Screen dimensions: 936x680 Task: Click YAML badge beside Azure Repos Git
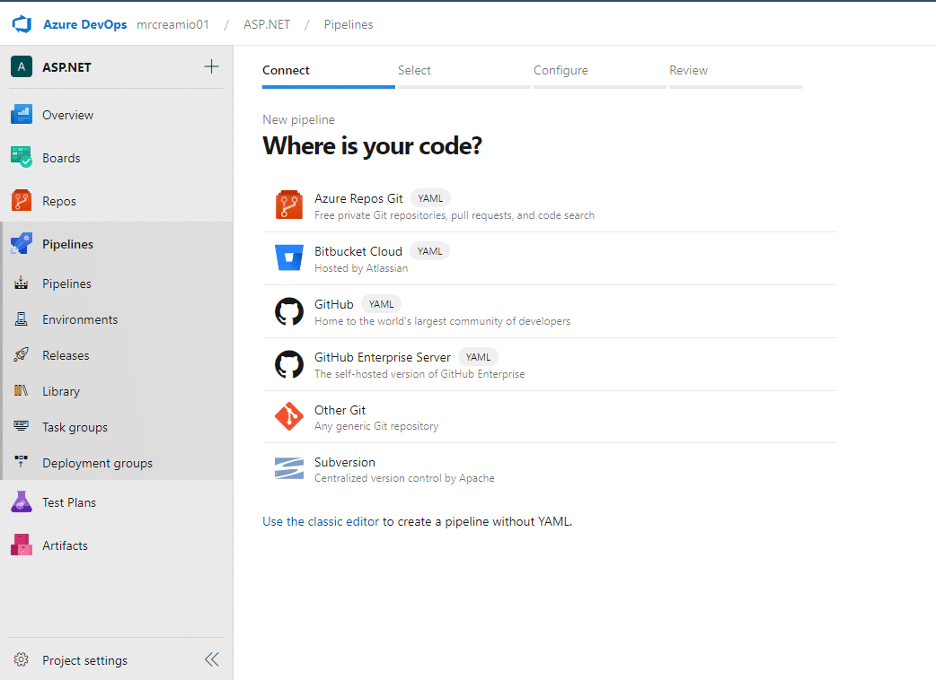point(430,198)
